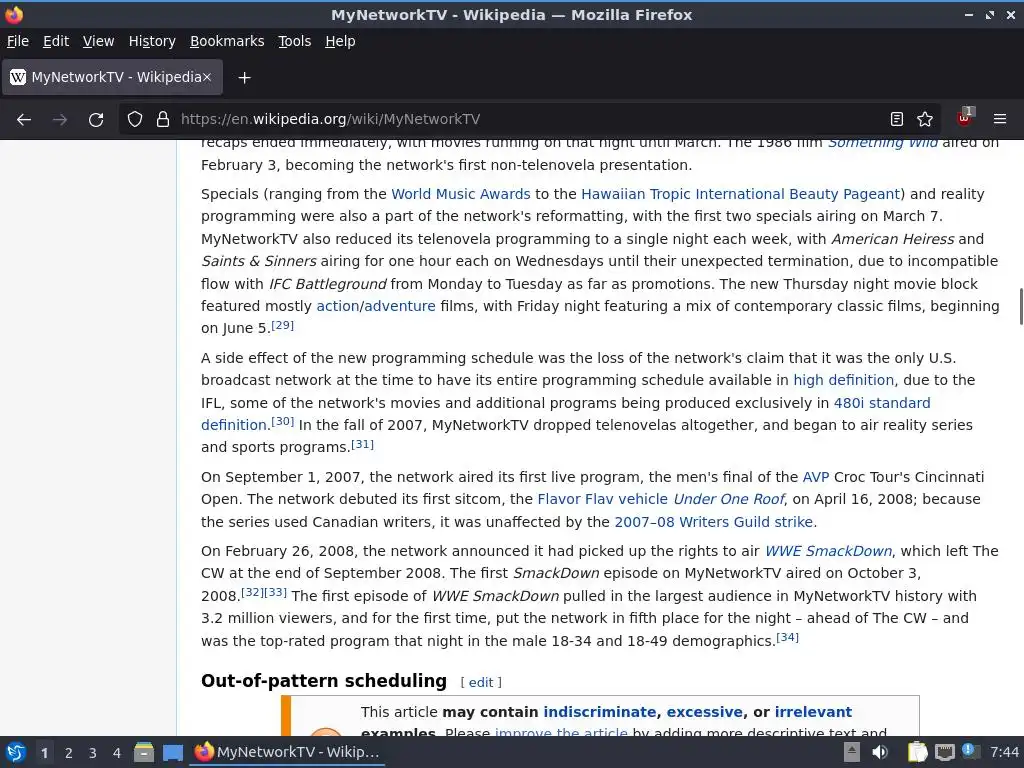The width and height of the screenshot is (1024, 768).
Task: Open 2007–08 Writers Guild strike link
Action: coord(713,522)
